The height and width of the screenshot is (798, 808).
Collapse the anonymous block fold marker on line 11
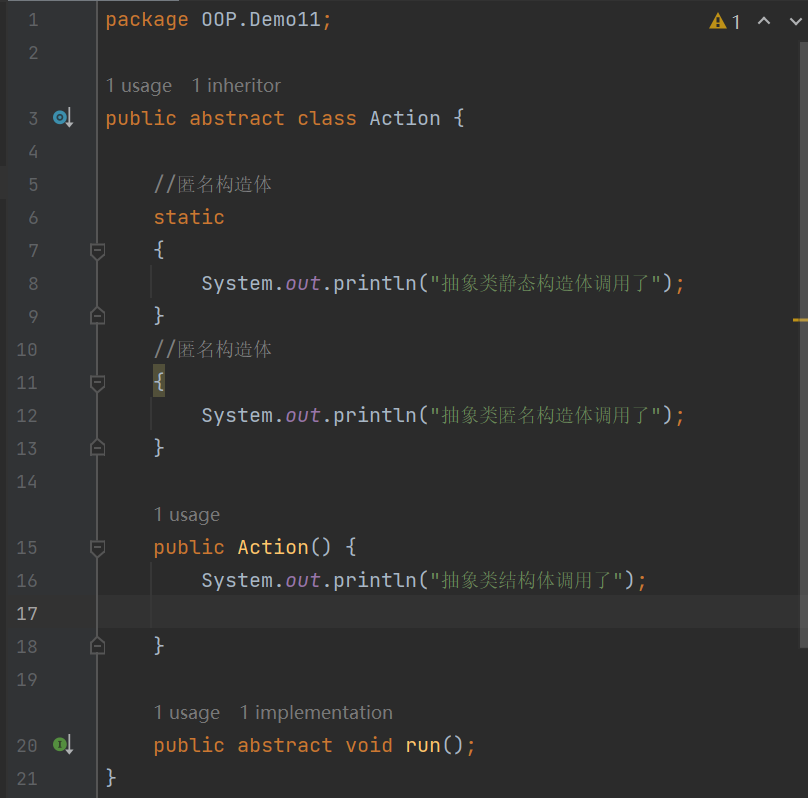pos(97,383)
